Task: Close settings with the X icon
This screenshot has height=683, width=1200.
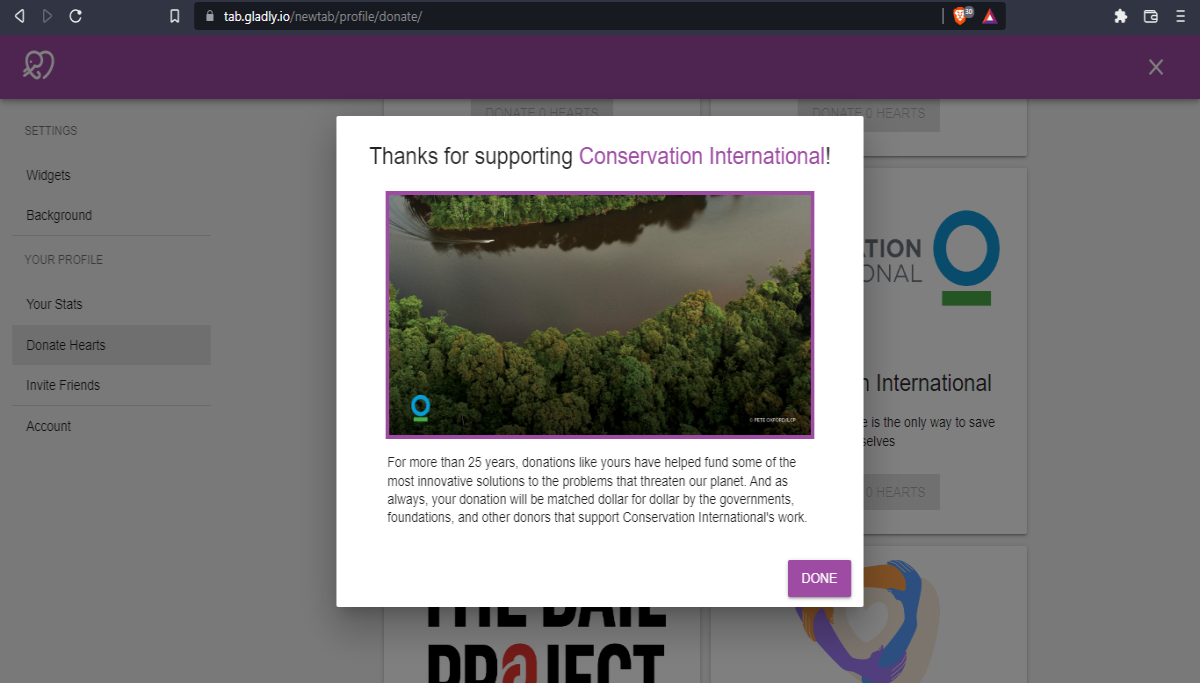Action: 1156,67
